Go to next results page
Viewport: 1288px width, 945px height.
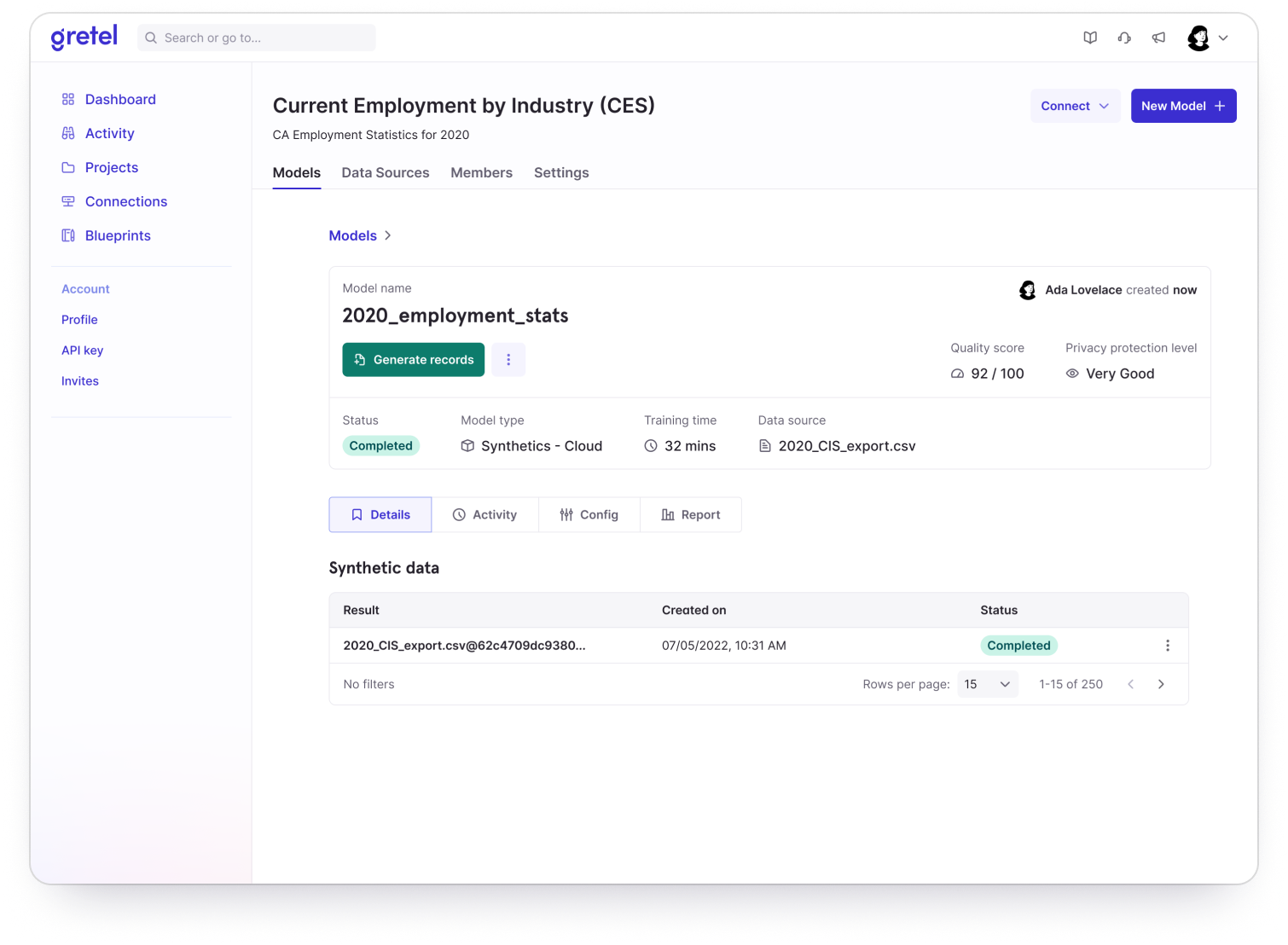click(x=1160, y=683)
